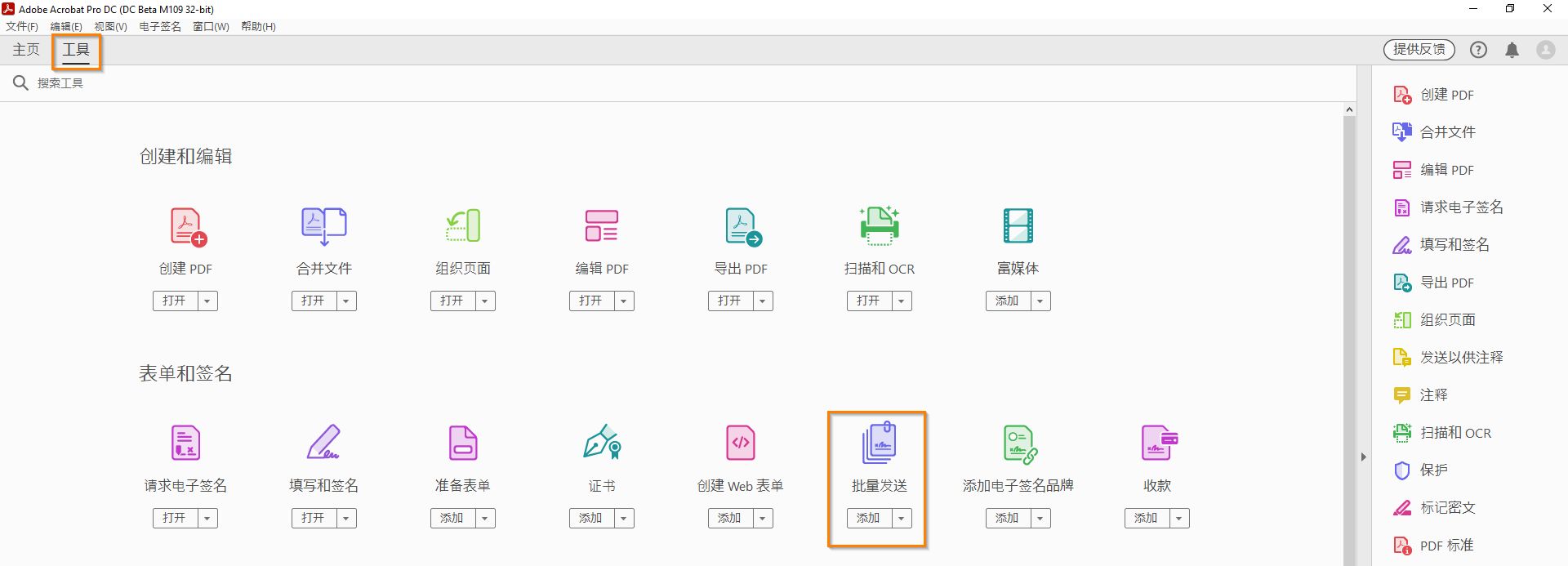Click the 扫描和 OCR tool icon in the grid
This screenshot has height=566, width=1568.
point(880,226)
